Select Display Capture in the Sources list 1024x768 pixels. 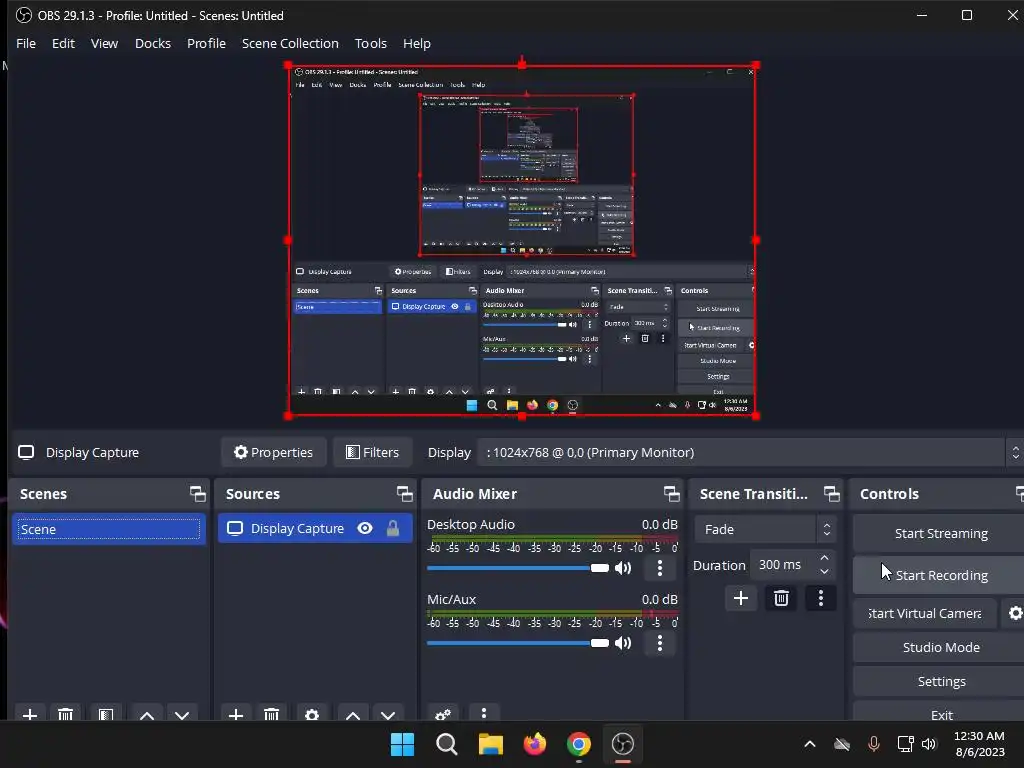coord(315,528)
